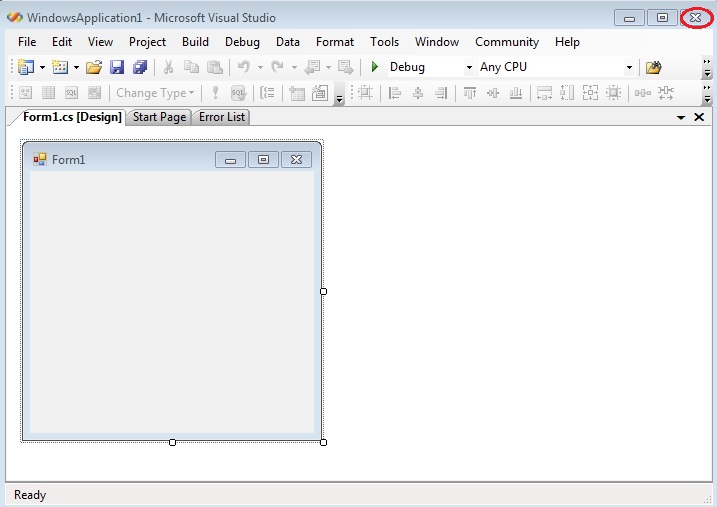Click Increase Horizontal Spacing icon
Image resolution: width=717 pixels, height=507 pixels.
click(x=666, y=93)
